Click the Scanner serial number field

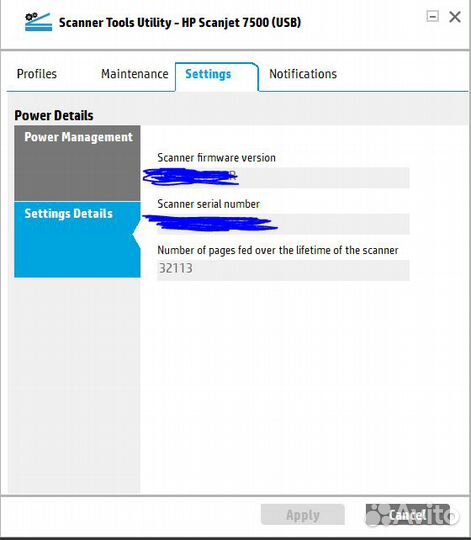coord(283,224)
